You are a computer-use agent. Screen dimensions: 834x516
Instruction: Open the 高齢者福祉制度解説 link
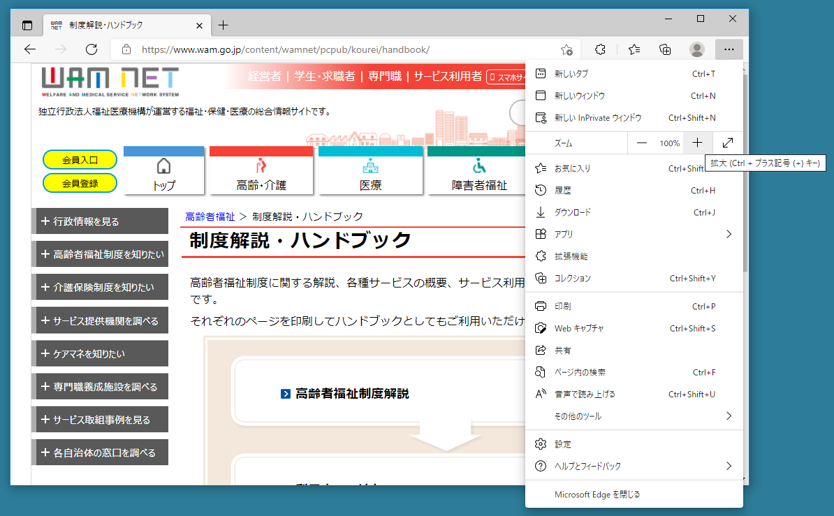[352, 394]
